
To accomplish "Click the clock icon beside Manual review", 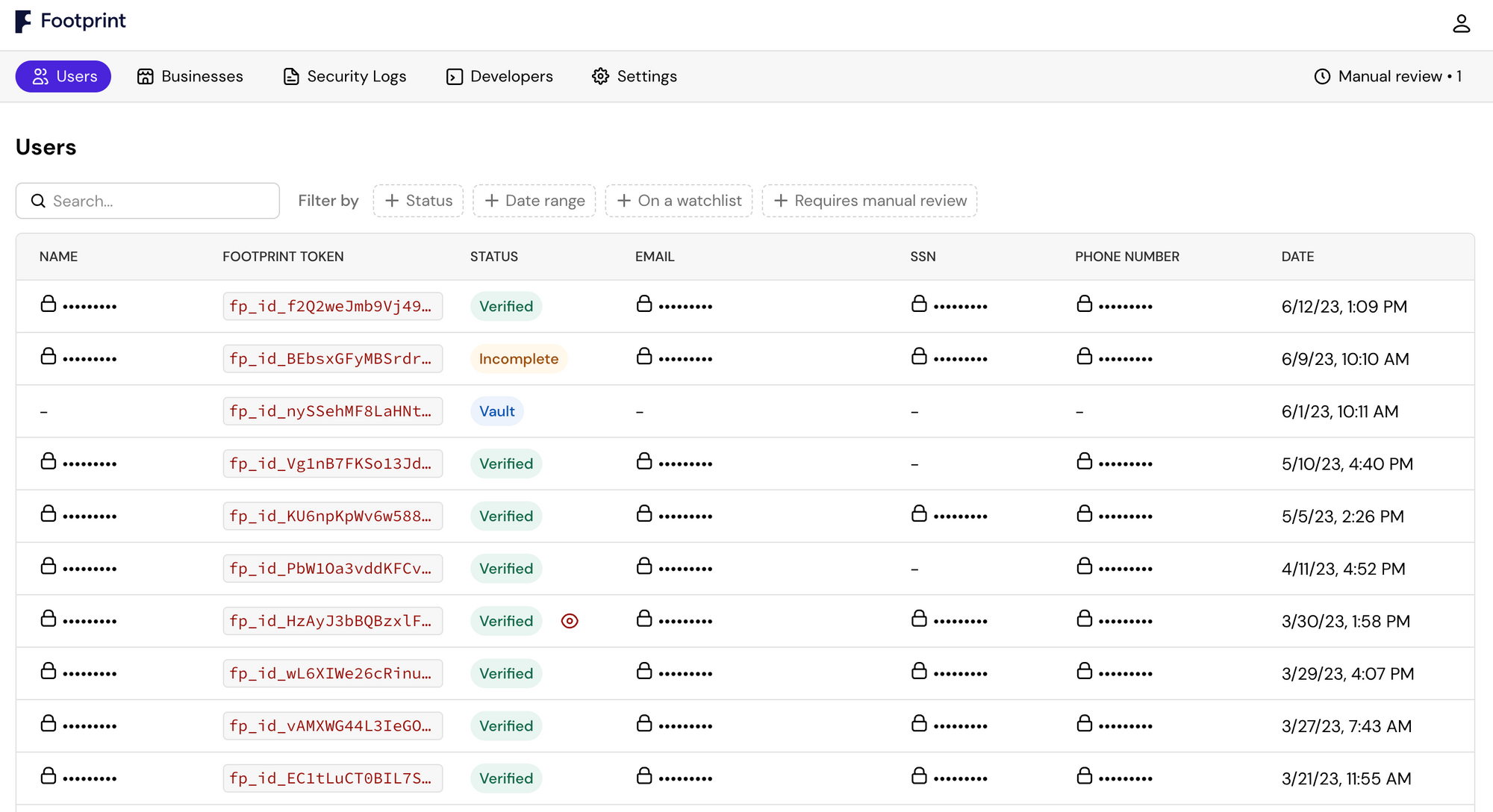I will [x=1322, y=77].
